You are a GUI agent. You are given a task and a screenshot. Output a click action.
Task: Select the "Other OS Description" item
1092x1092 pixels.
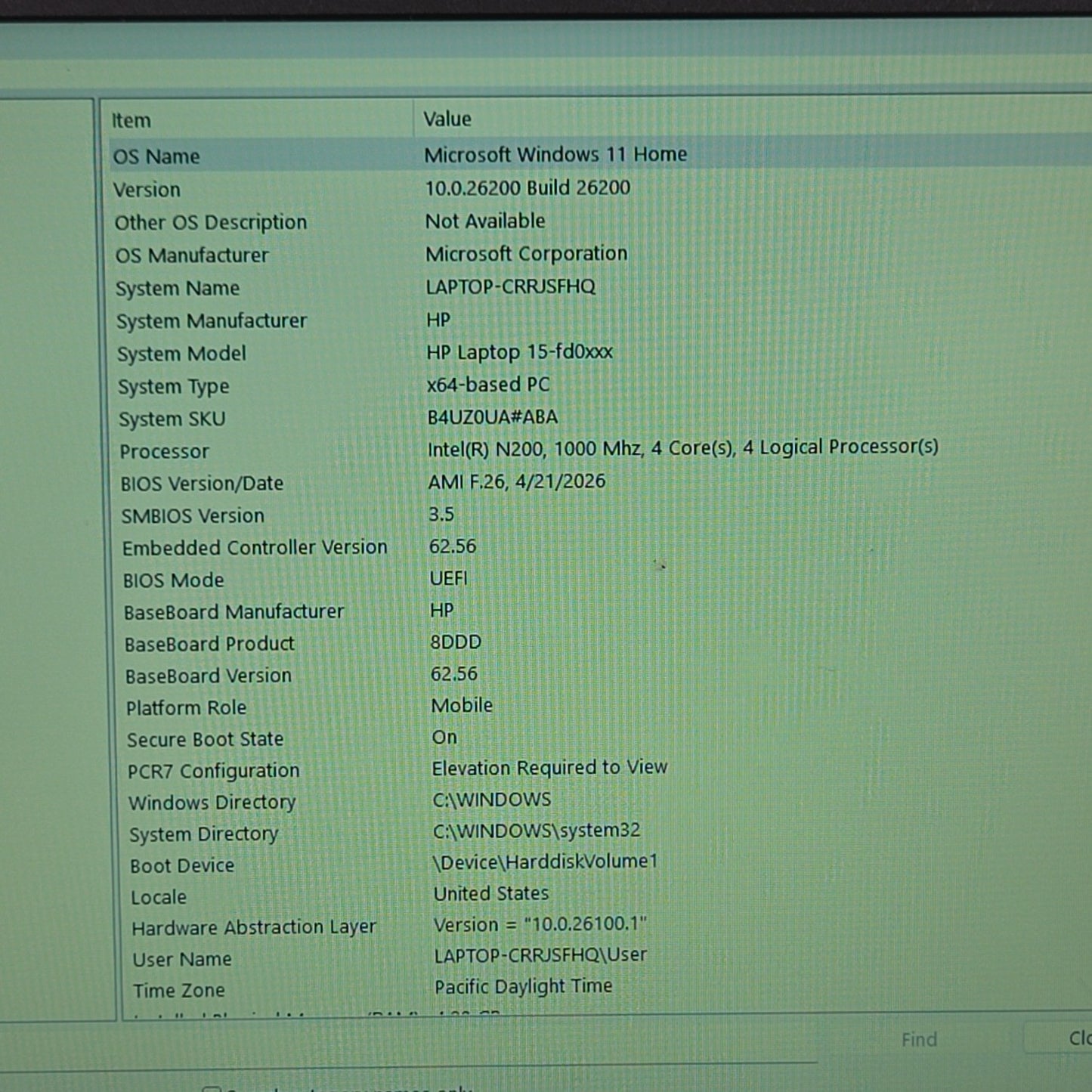click(x=211, y=222)
